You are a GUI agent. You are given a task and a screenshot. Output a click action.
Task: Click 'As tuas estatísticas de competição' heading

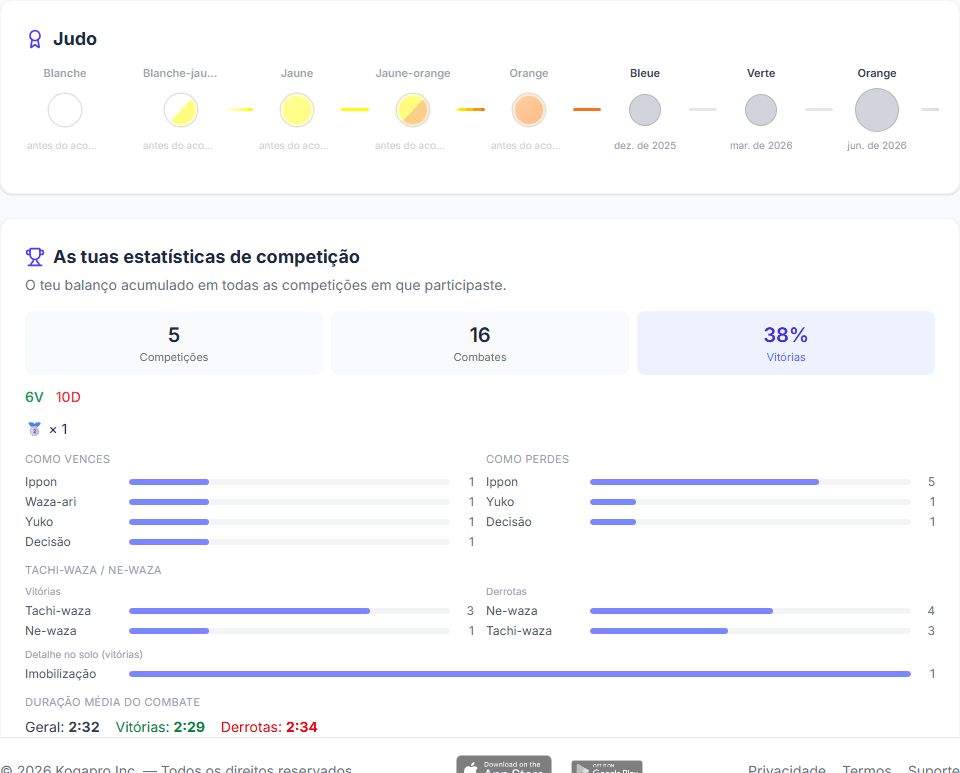pos(206,257)
